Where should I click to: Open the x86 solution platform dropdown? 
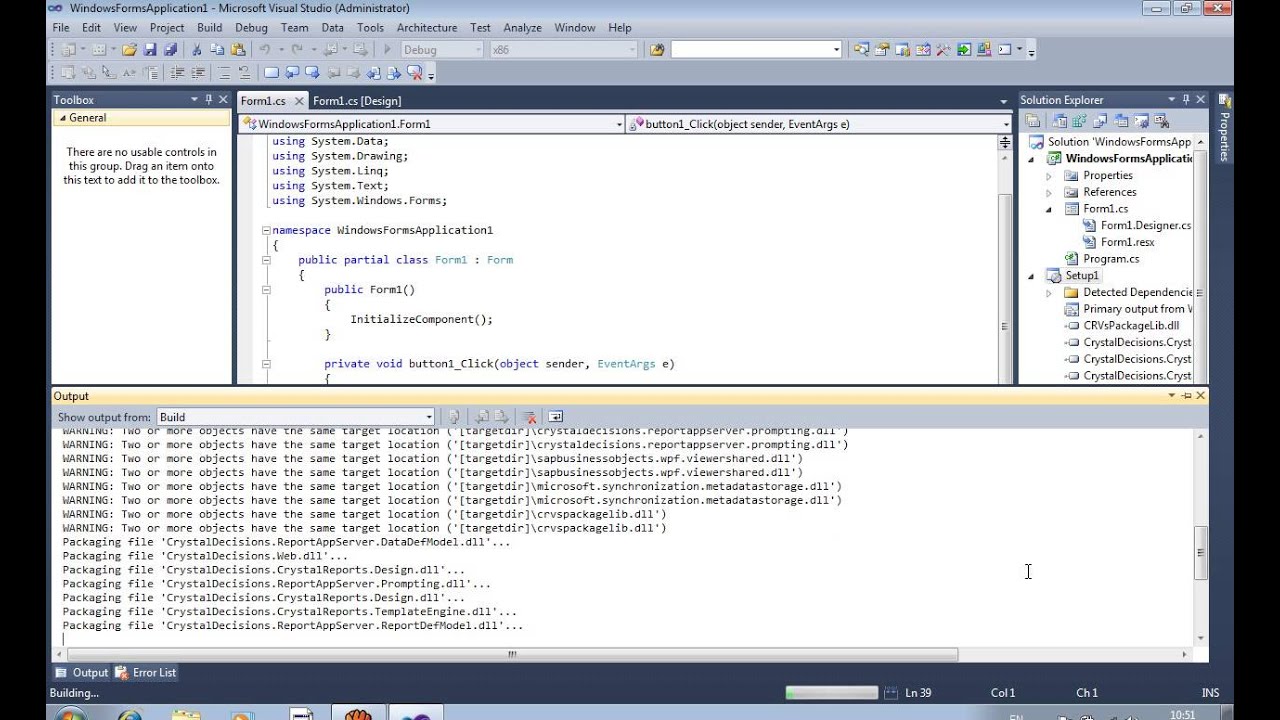632,49
